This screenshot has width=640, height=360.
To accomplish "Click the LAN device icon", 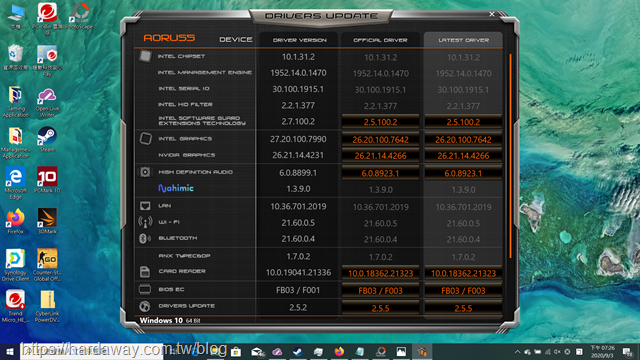I will (145, 206).
